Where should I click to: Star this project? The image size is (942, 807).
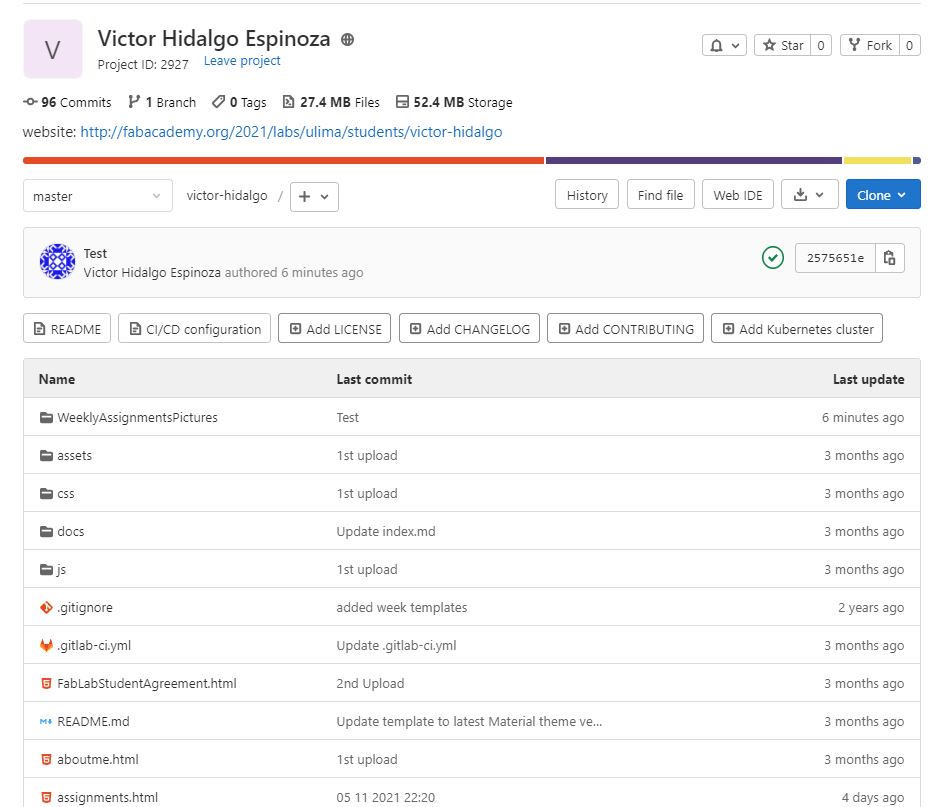tap(783, 45)
